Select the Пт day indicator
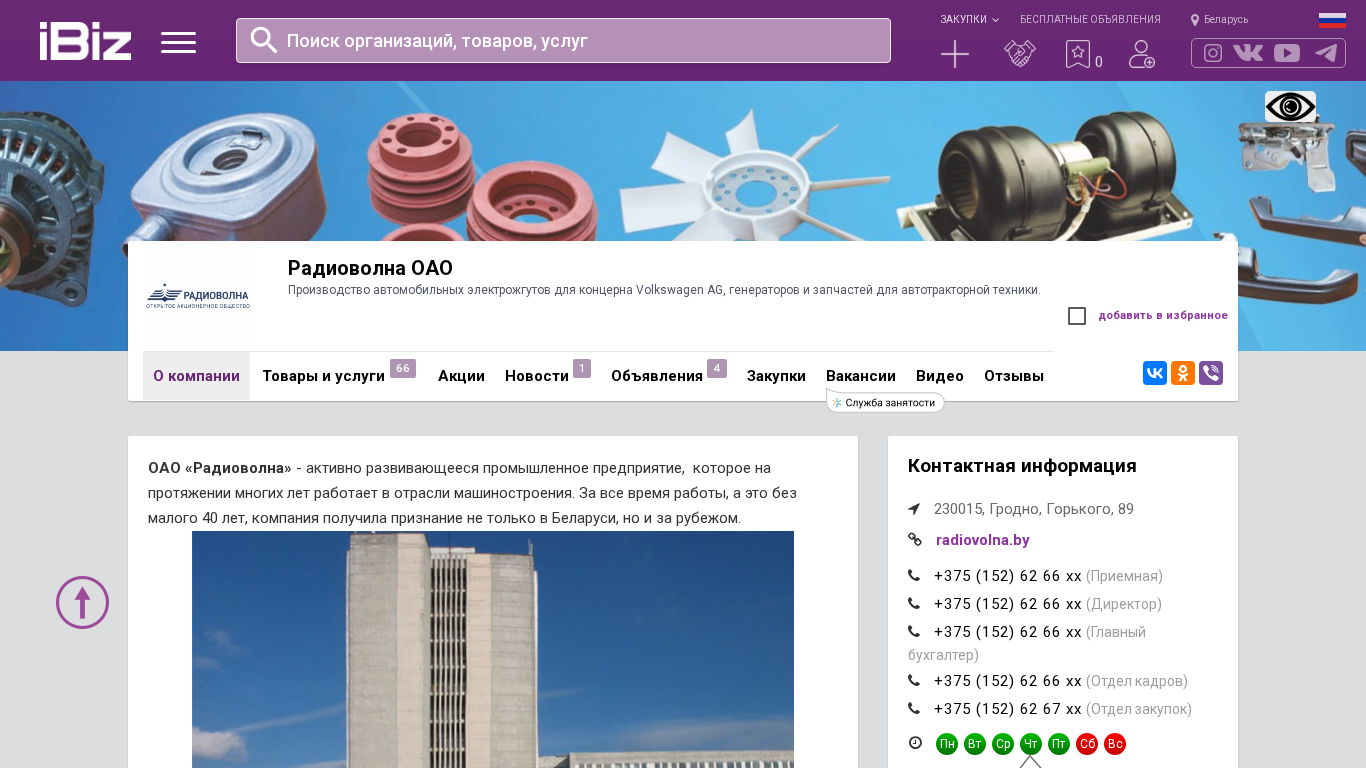The image size is (1366, 768). point(1059,744)
